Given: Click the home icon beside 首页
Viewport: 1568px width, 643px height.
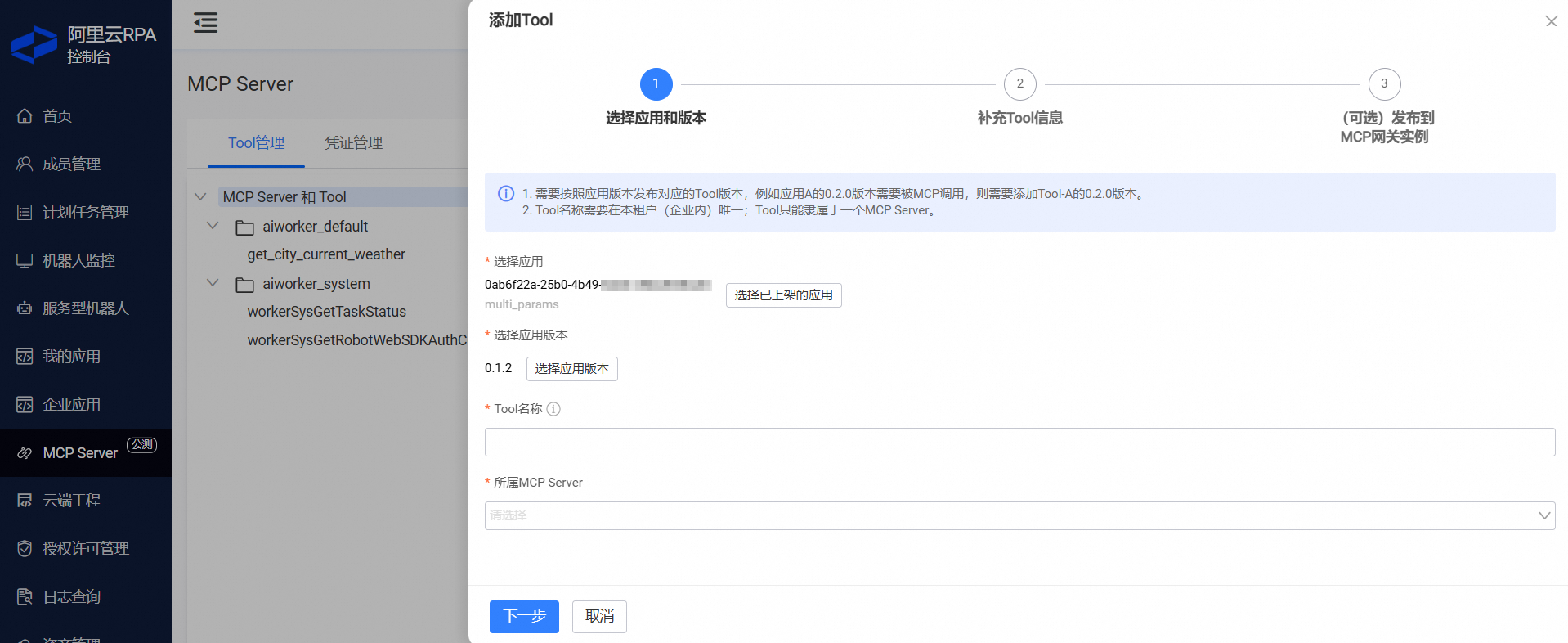Looking at the screenshot, I should (x=25, y=116).
